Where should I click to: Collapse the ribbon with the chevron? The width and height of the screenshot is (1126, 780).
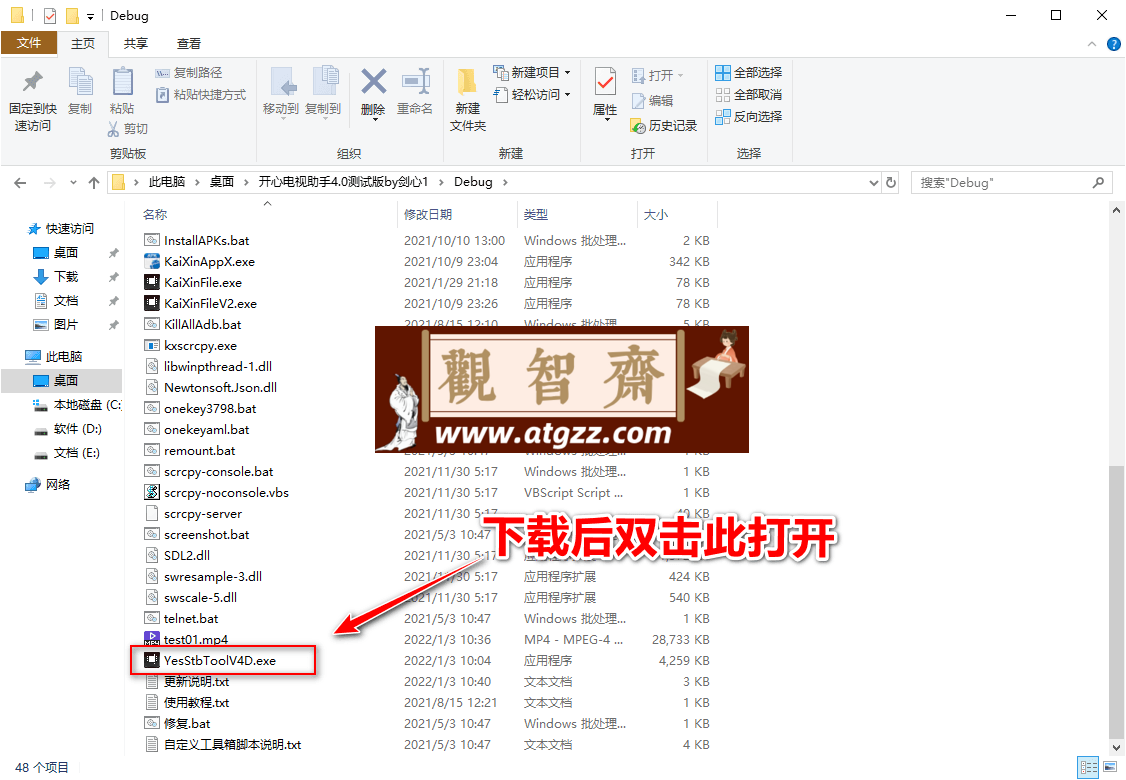pos(1092,44)
